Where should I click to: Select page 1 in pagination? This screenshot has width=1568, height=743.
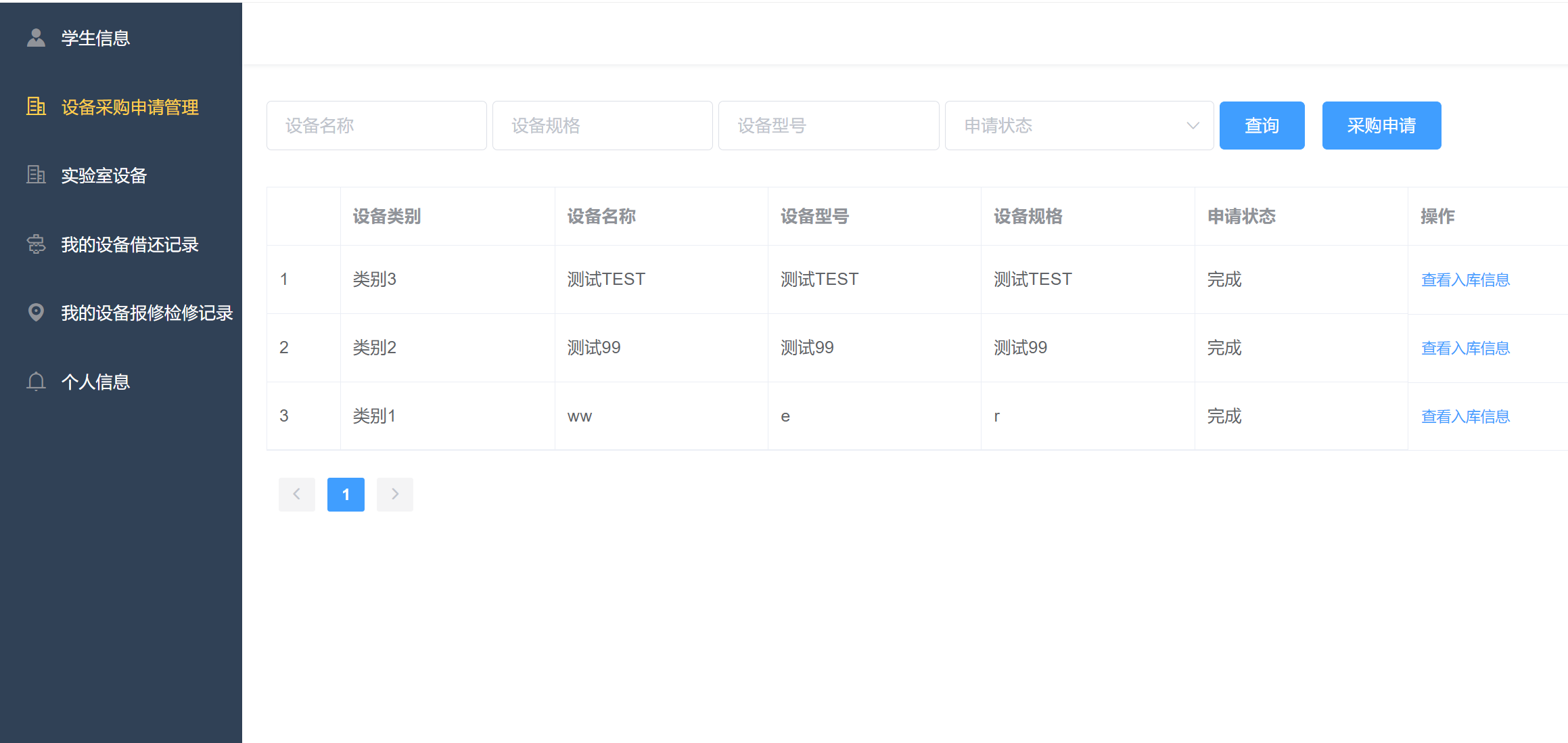click(x=346, y=494)
